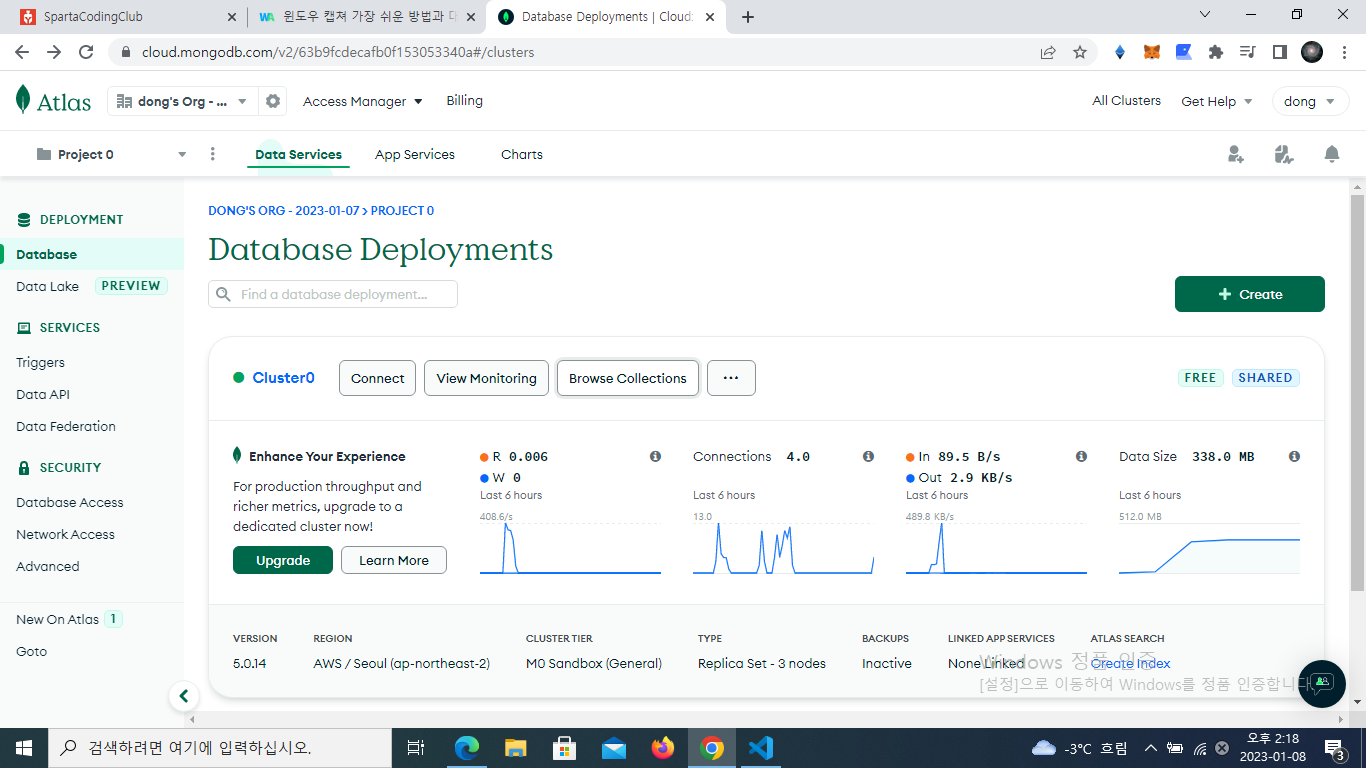Expand the Get Help dropdown
Viewport: 1366px width, 768px height.
click(x=1216, y=101)
